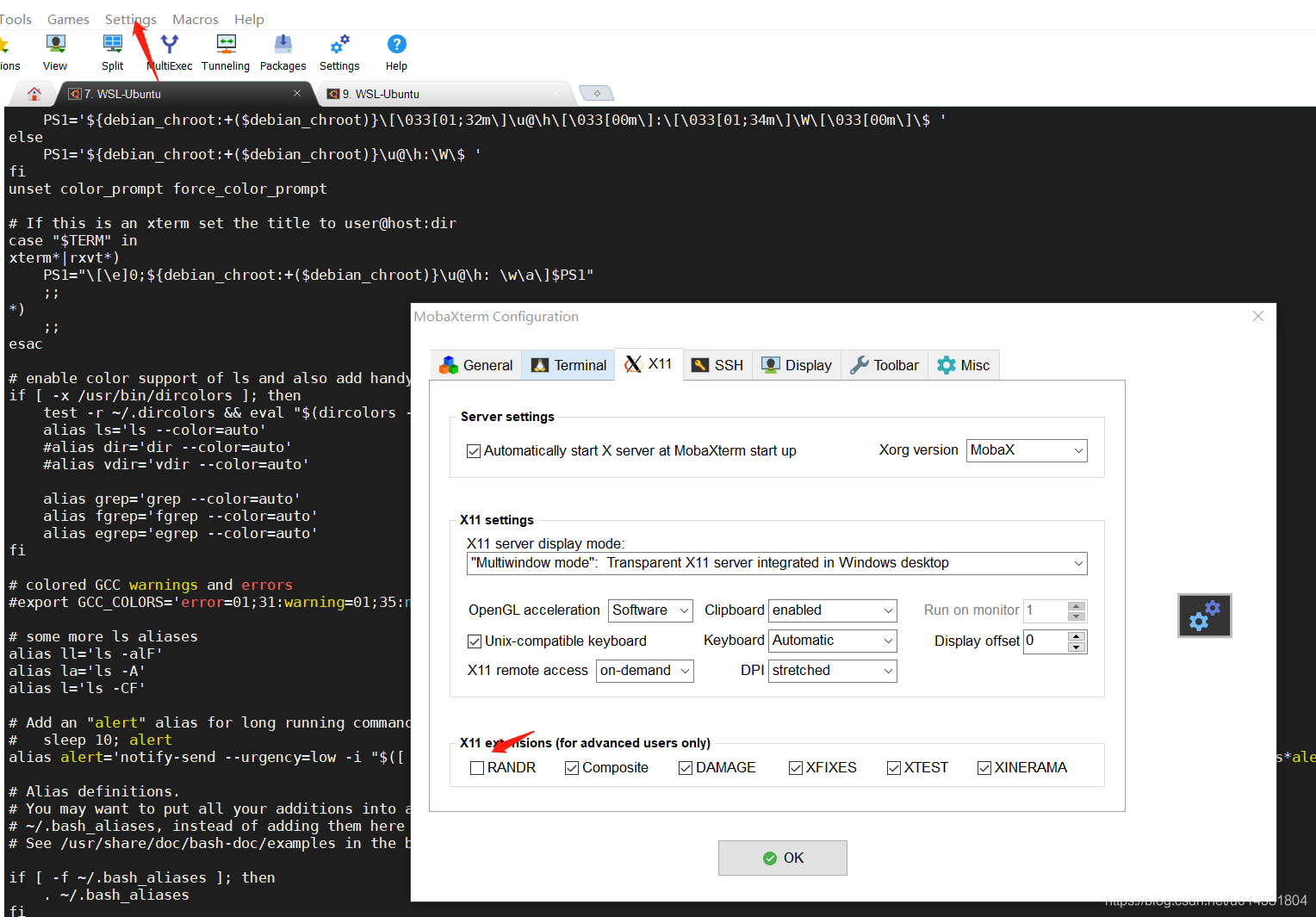Image resolution: width=1316 pixels, height=917 pixels.
Task: Click the Run on monitor number field
Action: [x=1046, y=610]
